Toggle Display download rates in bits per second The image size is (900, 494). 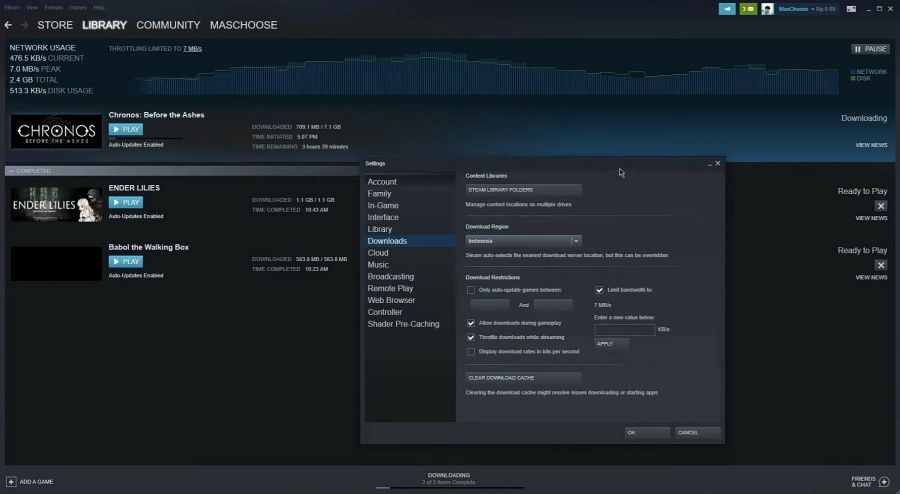click(x=471, y=352)
